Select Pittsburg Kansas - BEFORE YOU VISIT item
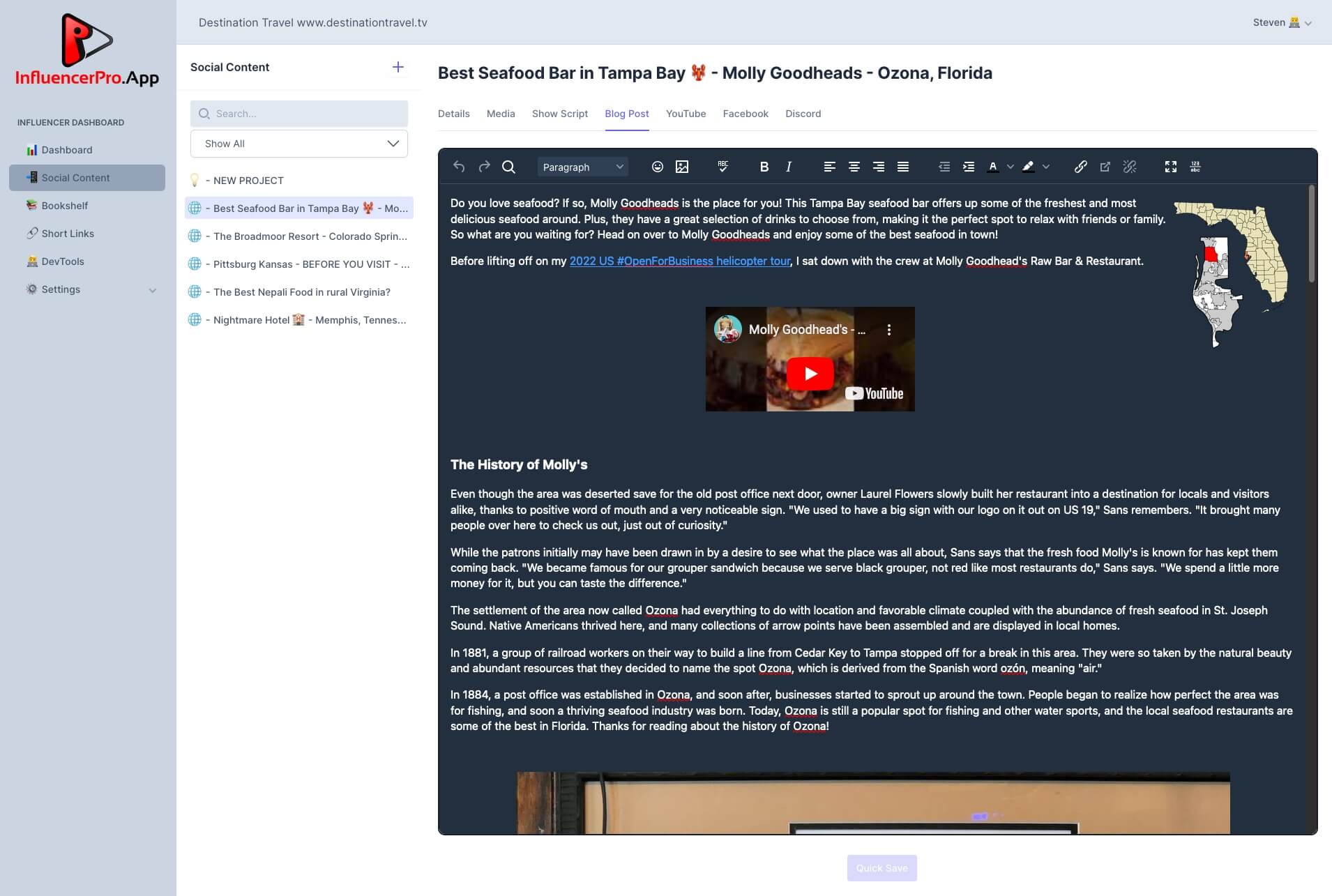1332x896 pixels. [299, 264]
